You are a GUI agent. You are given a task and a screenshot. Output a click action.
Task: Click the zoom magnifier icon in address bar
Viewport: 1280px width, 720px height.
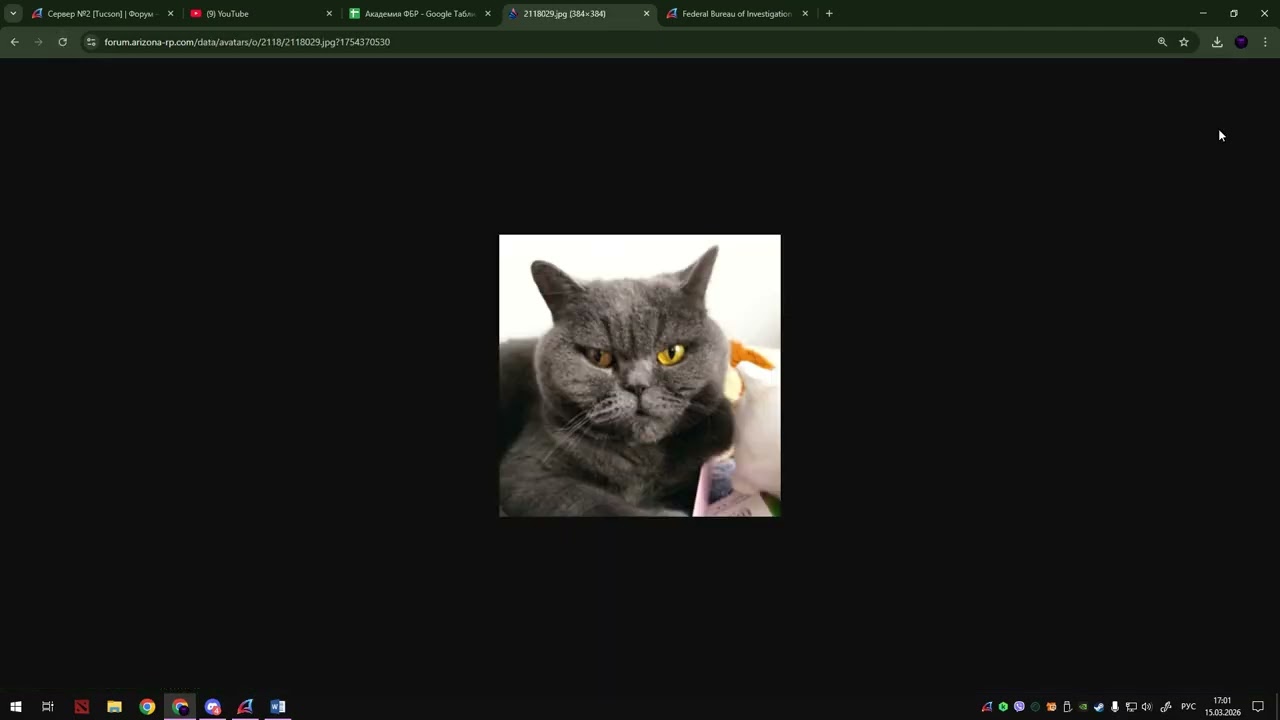pyautogui.click(x=1162, y=42)
